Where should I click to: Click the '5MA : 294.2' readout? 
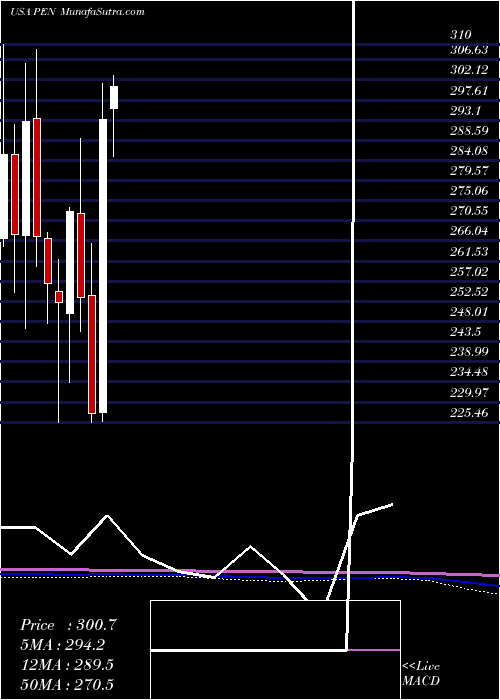(63, 644)
